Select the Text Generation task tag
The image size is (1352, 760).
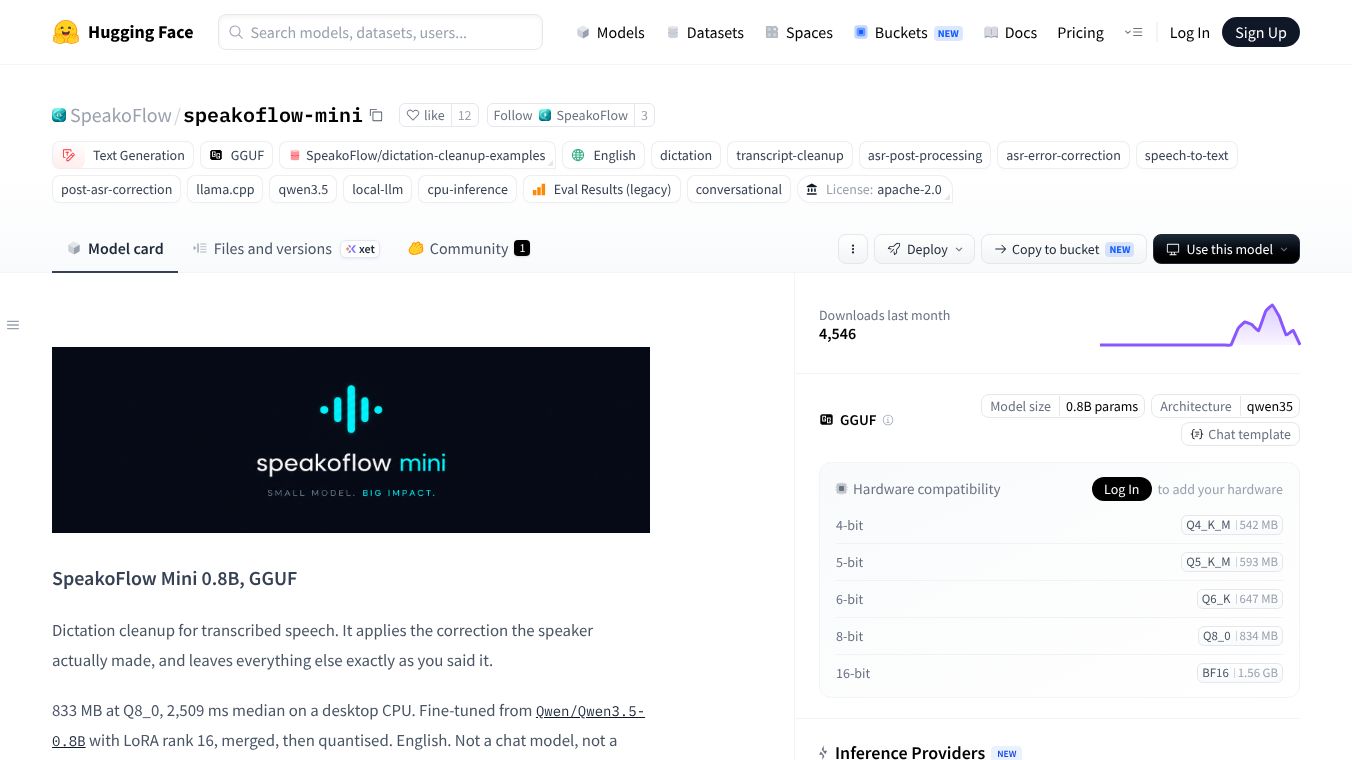tap(123, 155)
